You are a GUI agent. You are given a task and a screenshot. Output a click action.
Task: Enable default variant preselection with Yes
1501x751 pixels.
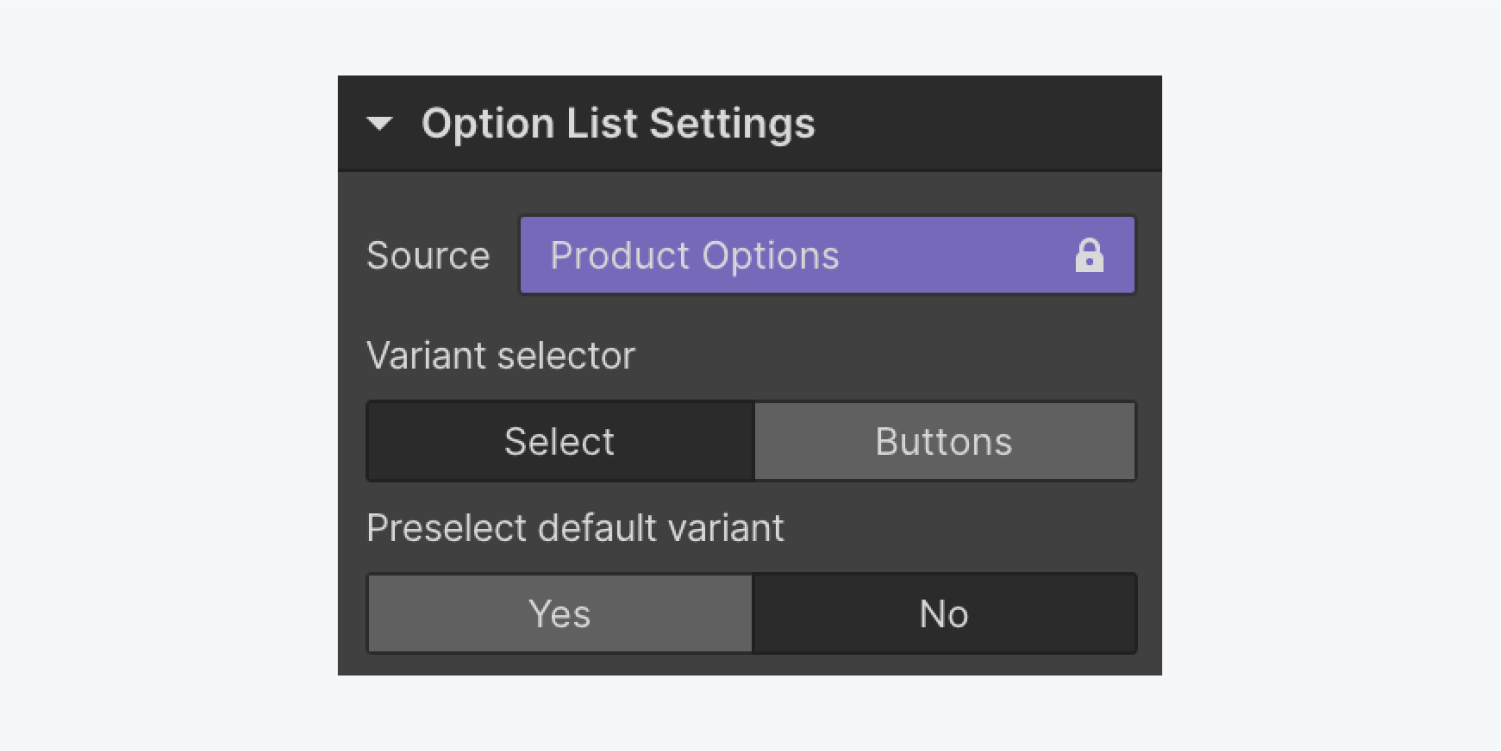(x=560, y=613)
